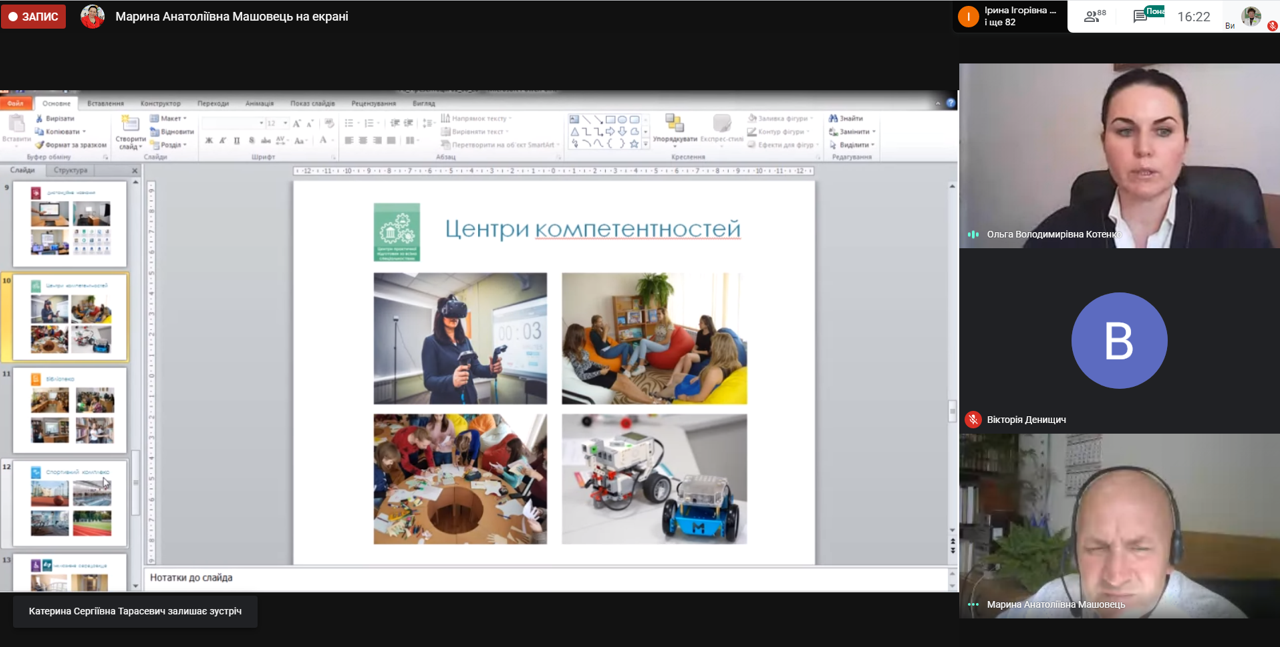Click the Упорядкувати (Arrange) icon
The image size is (1280, 647).
[674, 124]
